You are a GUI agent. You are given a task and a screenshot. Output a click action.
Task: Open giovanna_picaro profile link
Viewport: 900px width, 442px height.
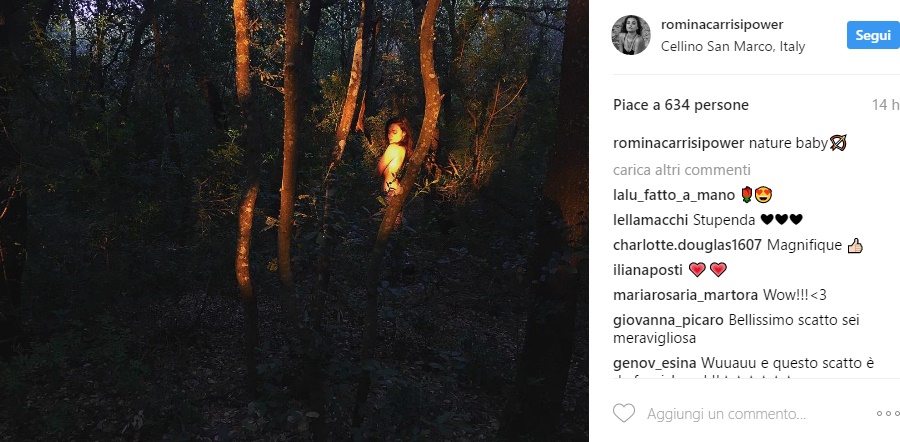[x=667, y=320]
